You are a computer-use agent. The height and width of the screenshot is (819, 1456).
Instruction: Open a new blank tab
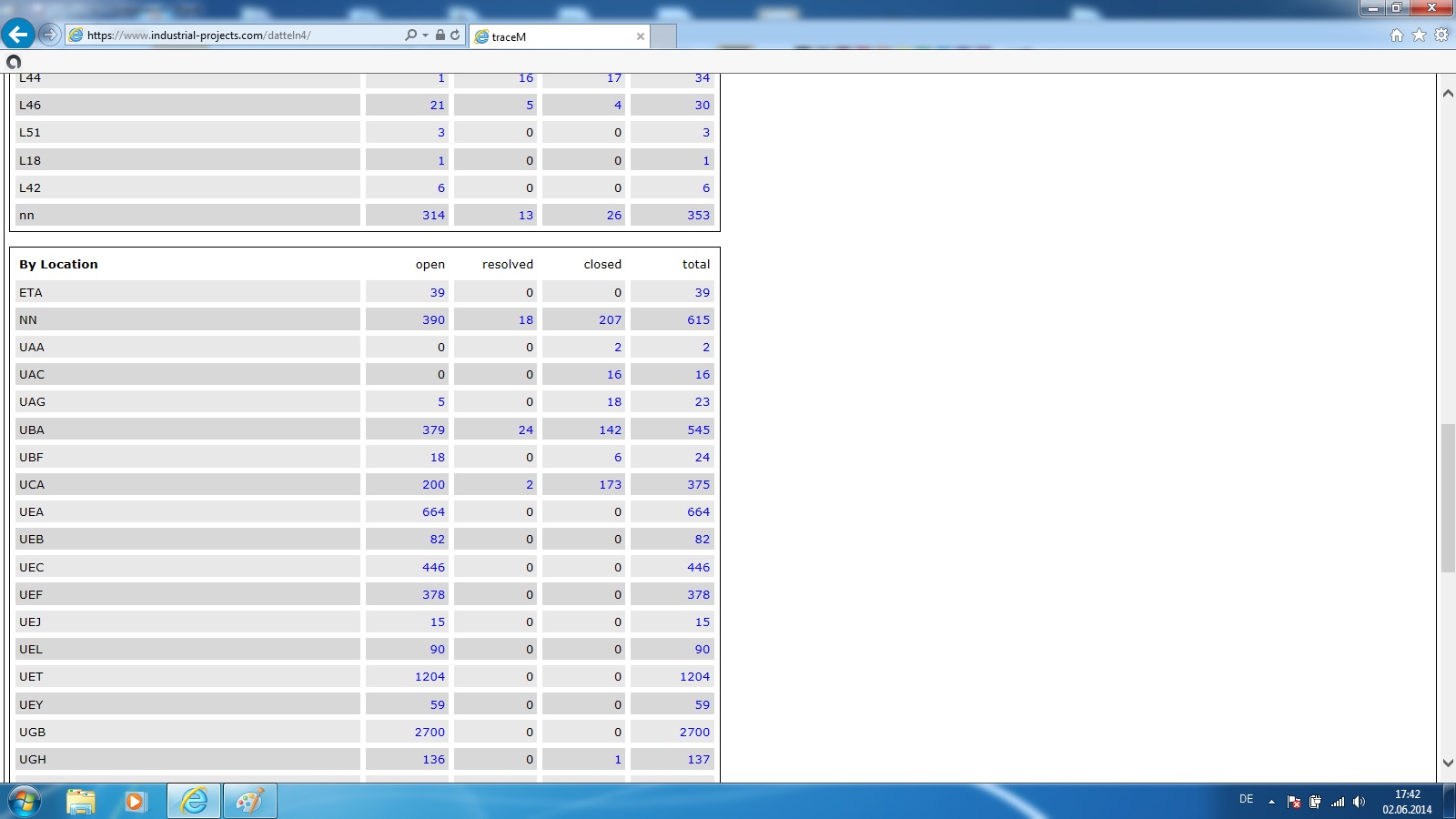point(663,36)
